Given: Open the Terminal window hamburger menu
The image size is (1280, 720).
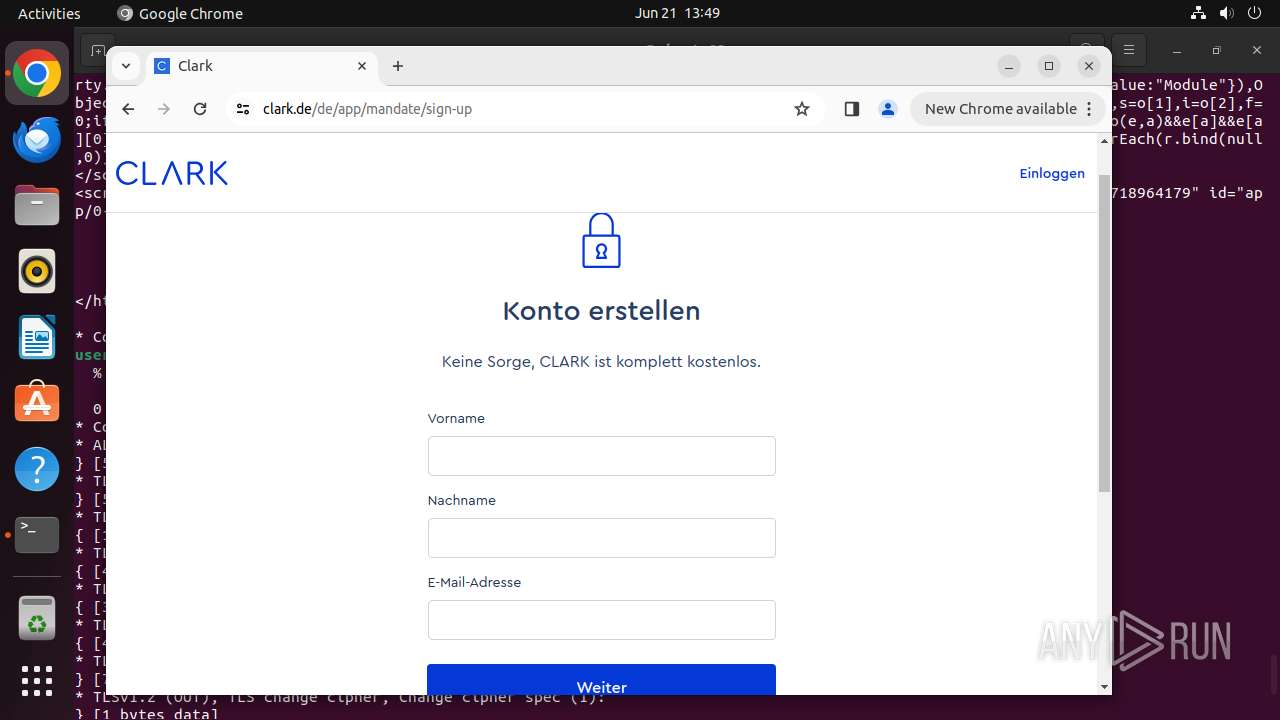Looking at the screenshot, I should point(1129,49).
